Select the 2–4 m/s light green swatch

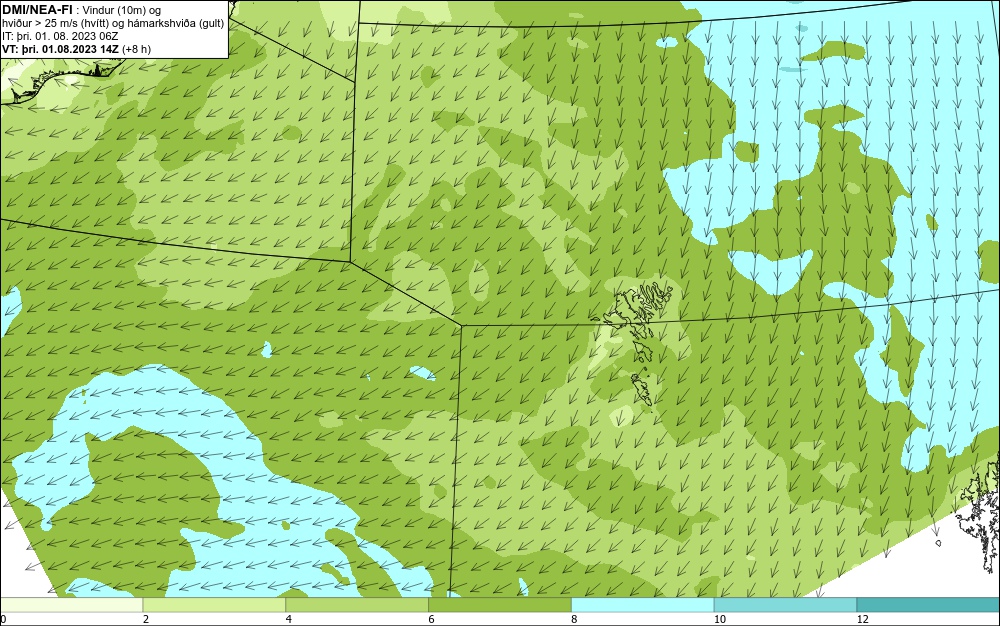pyautogui.click(x=214, y=605)
